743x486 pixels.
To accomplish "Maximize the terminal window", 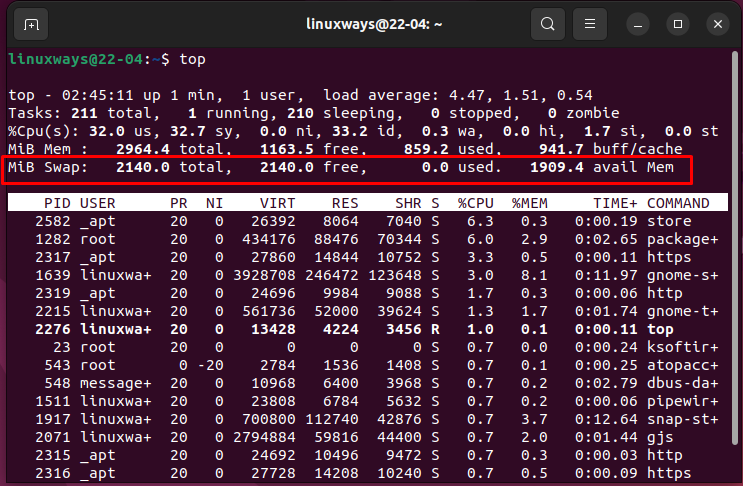I will click(x=678, y=24).
